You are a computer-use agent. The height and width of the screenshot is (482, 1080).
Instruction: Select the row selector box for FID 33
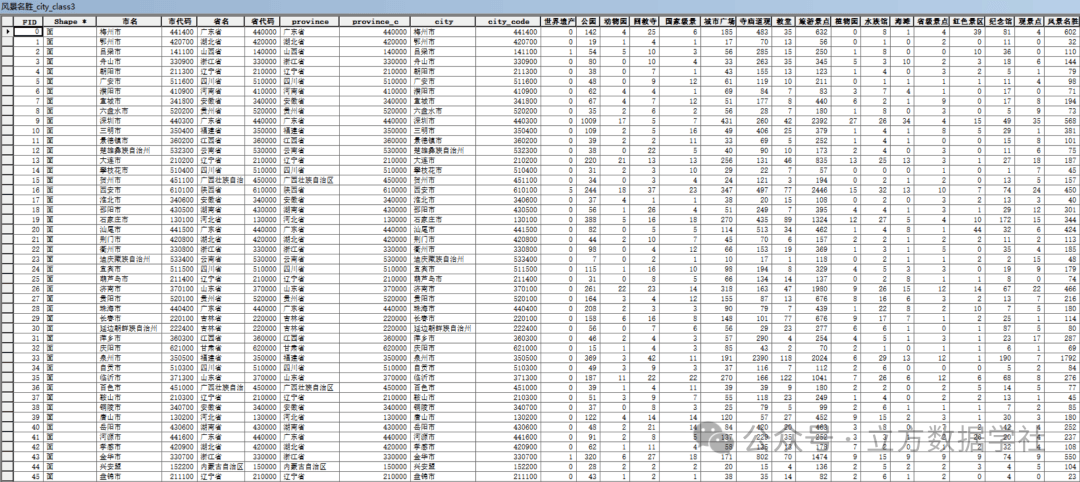click(x=7, y=358)
